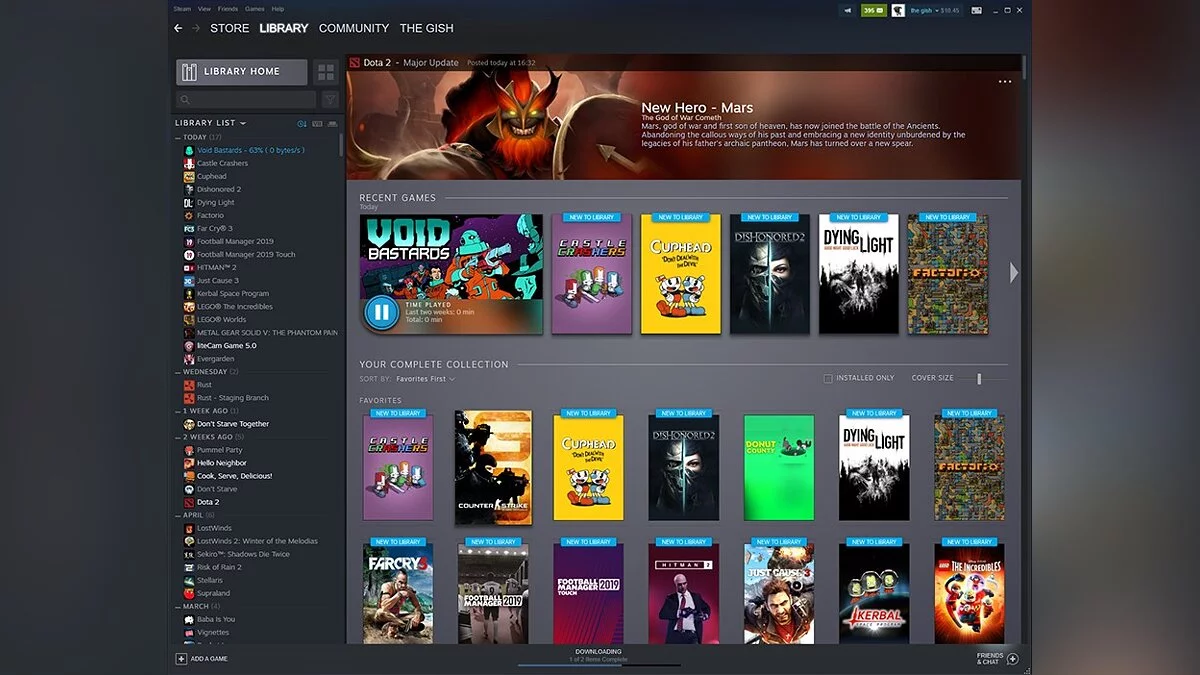Switch to collections grid view icon
The image size is (1200, 675).
pos(325,72)
